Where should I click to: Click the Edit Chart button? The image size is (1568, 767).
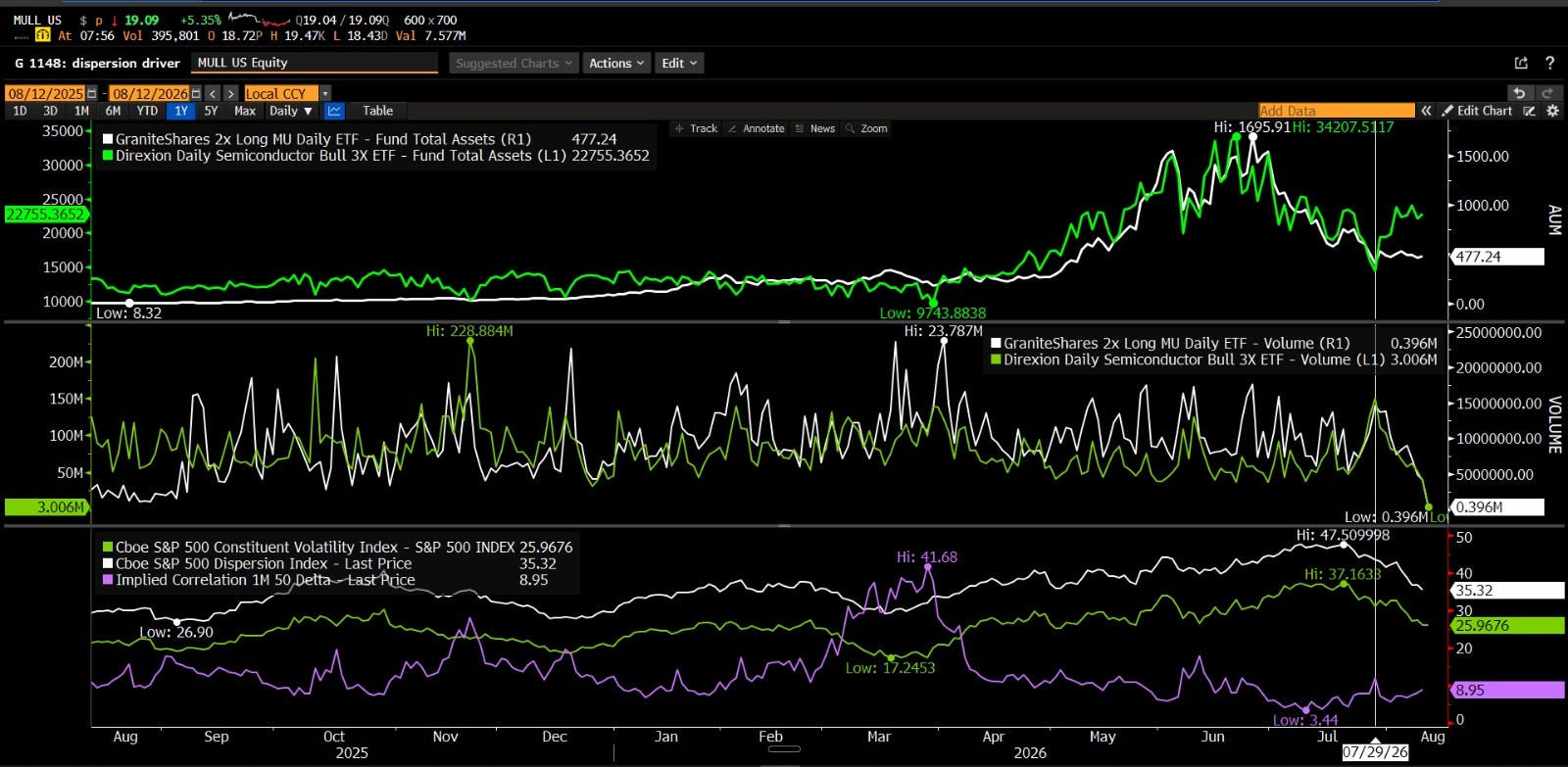coord(1477,111)
